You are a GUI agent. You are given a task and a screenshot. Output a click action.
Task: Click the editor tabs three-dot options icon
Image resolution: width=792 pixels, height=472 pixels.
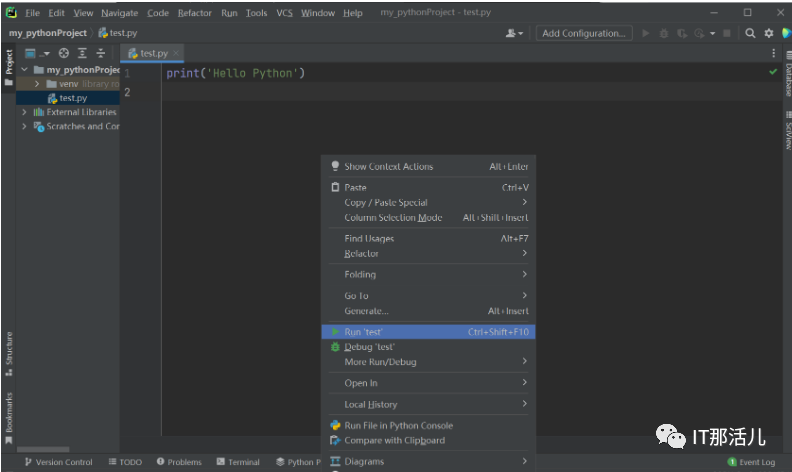(773, 53)
